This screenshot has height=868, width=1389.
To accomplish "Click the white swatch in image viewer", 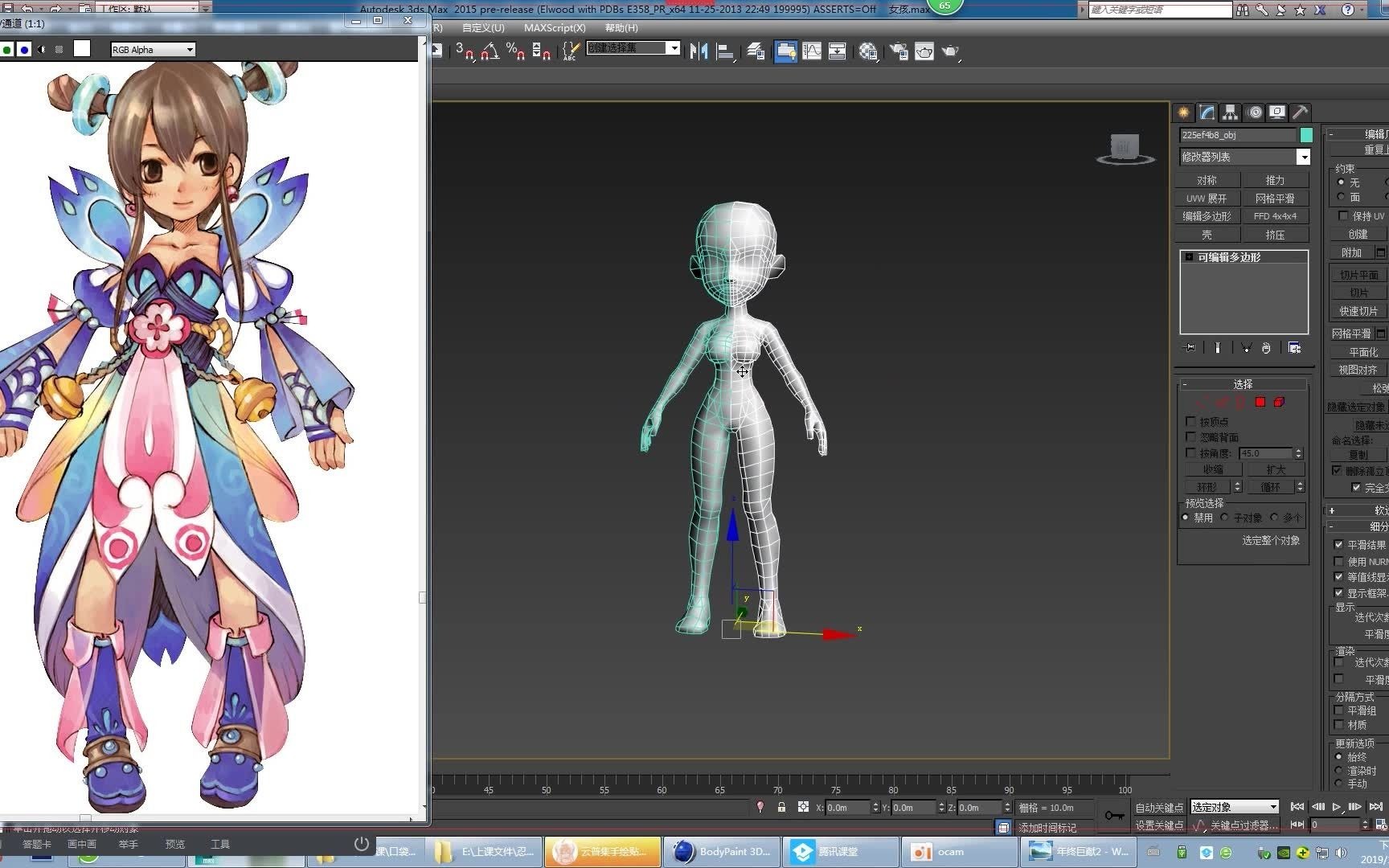I will (x=82, y=49).
